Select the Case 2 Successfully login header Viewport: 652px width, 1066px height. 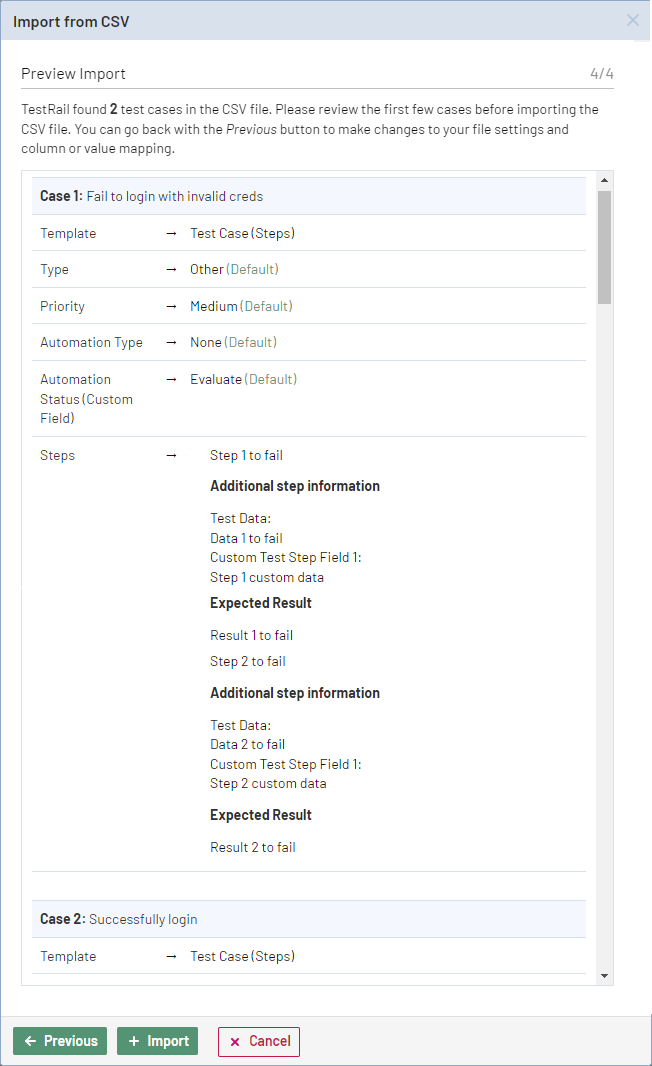tap(308, 919)
